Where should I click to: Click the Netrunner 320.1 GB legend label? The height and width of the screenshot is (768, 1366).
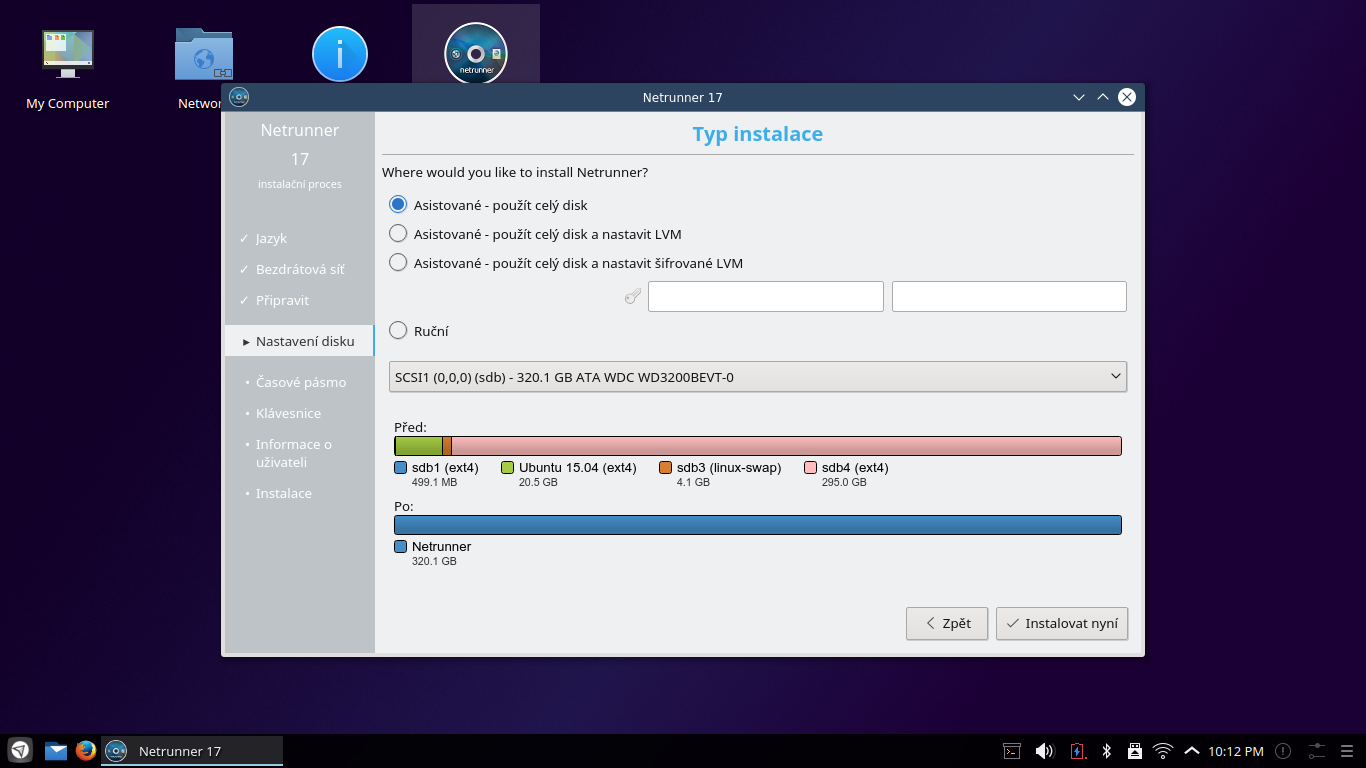441,553
